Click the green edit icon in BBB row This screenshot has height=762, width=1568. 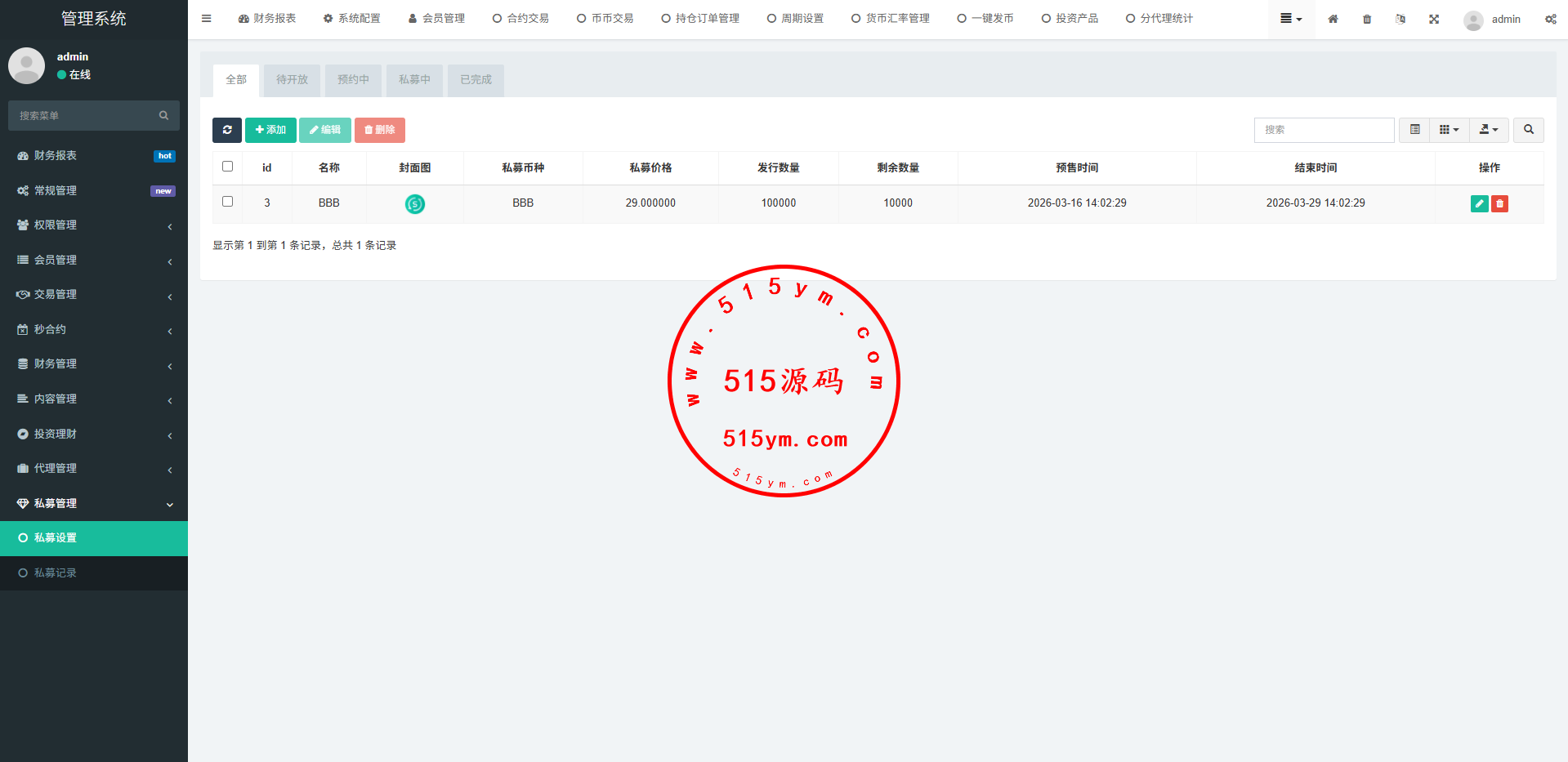[x=1479, y=203]
